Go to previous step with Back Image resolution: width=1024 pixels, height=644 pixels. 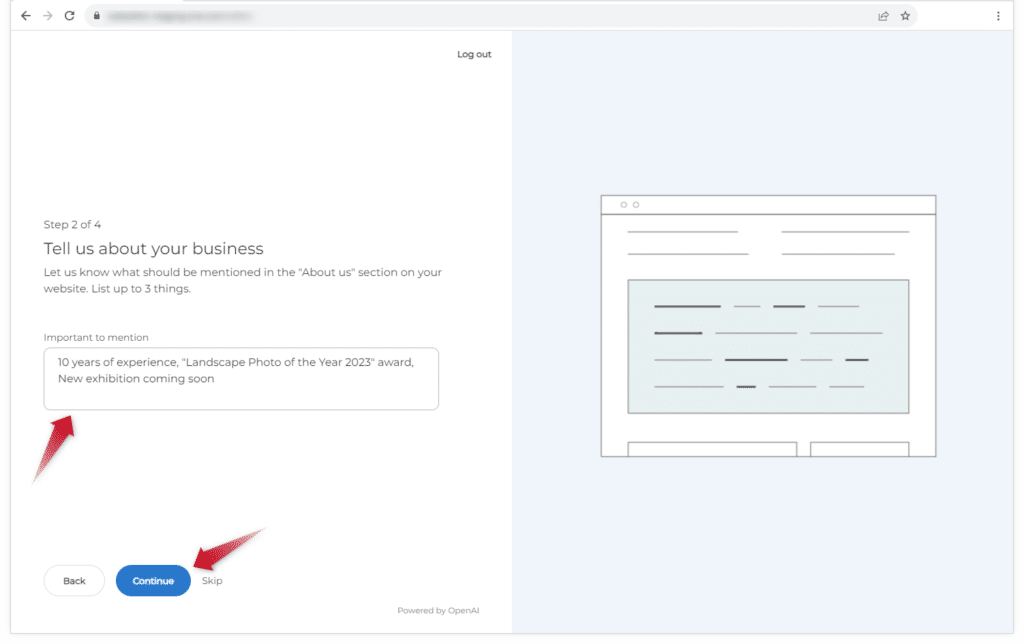pos(74,581)
